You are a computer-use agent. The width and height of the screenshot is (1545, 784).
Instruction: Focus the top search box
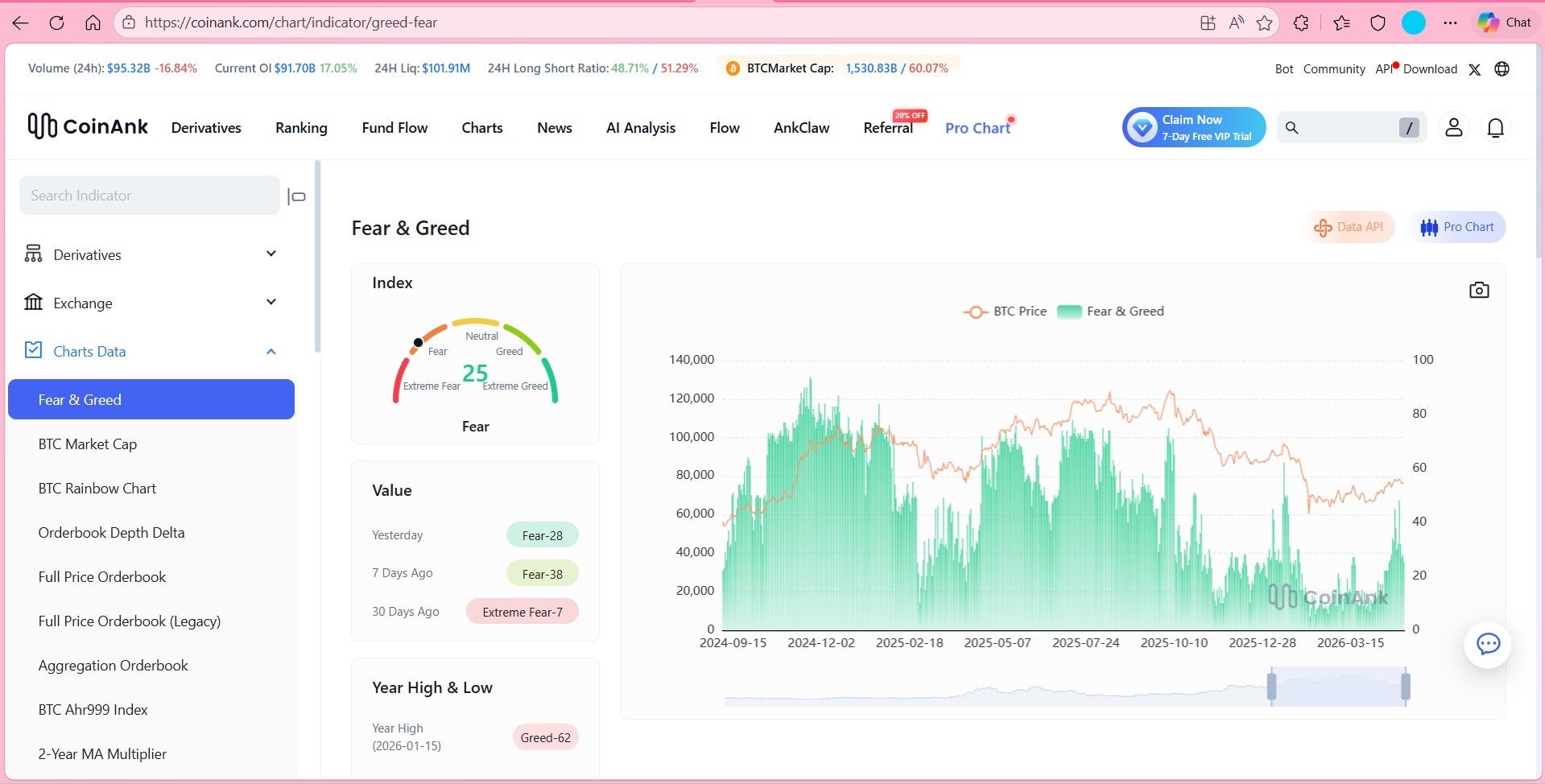(x=1352, y=127)
